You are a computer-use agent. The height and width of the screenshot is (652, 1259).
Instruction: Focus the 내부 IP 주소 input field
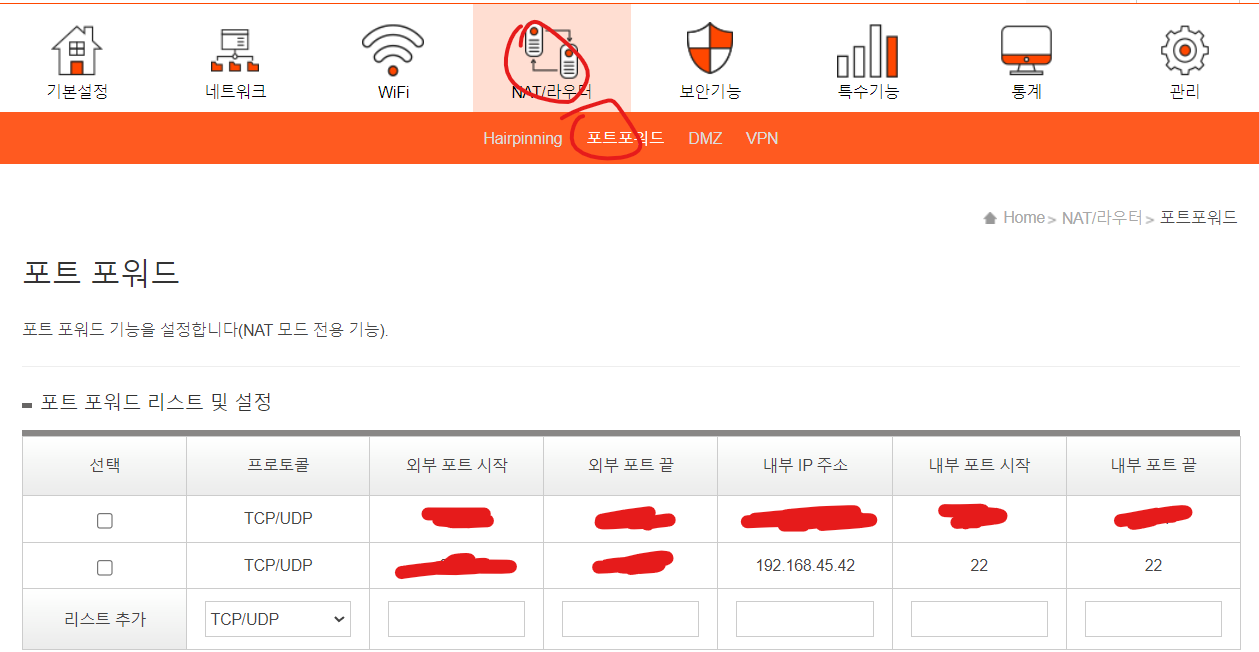[804, 620]
